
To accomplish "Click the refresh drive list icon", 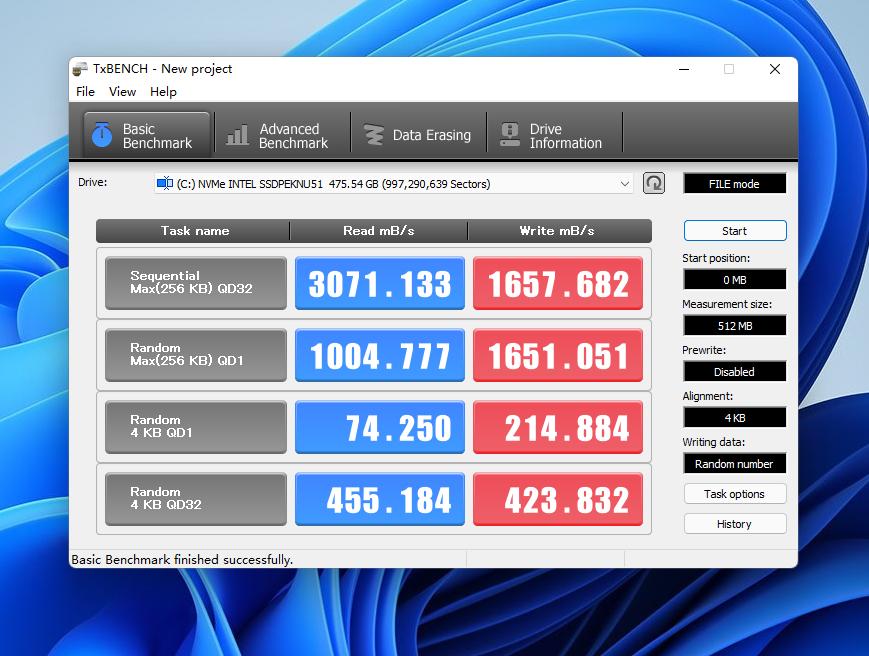I will coord(654,183).
